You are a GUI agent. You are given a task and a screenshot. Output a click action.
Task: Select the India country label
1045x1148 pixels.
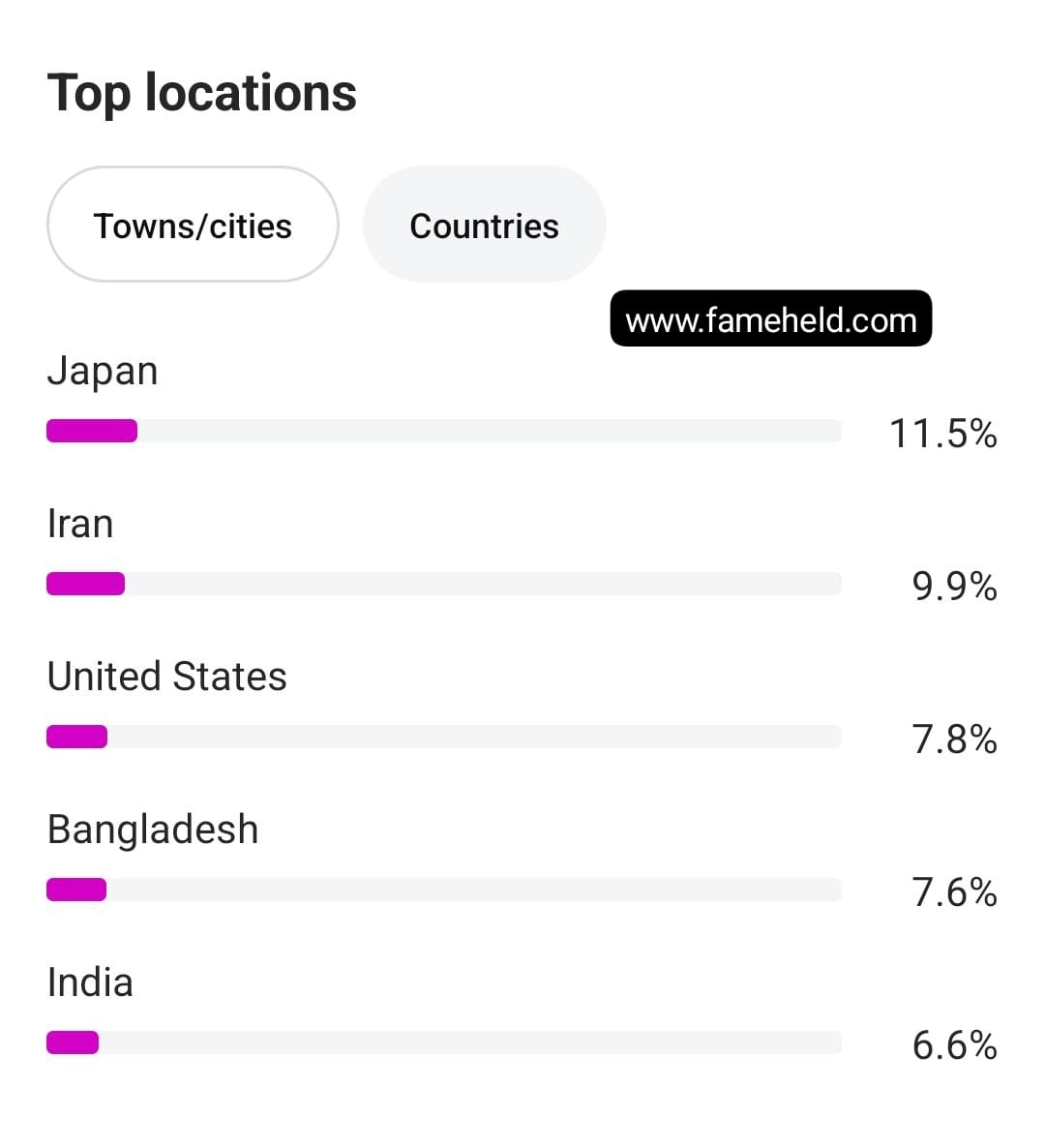[90, 982]
